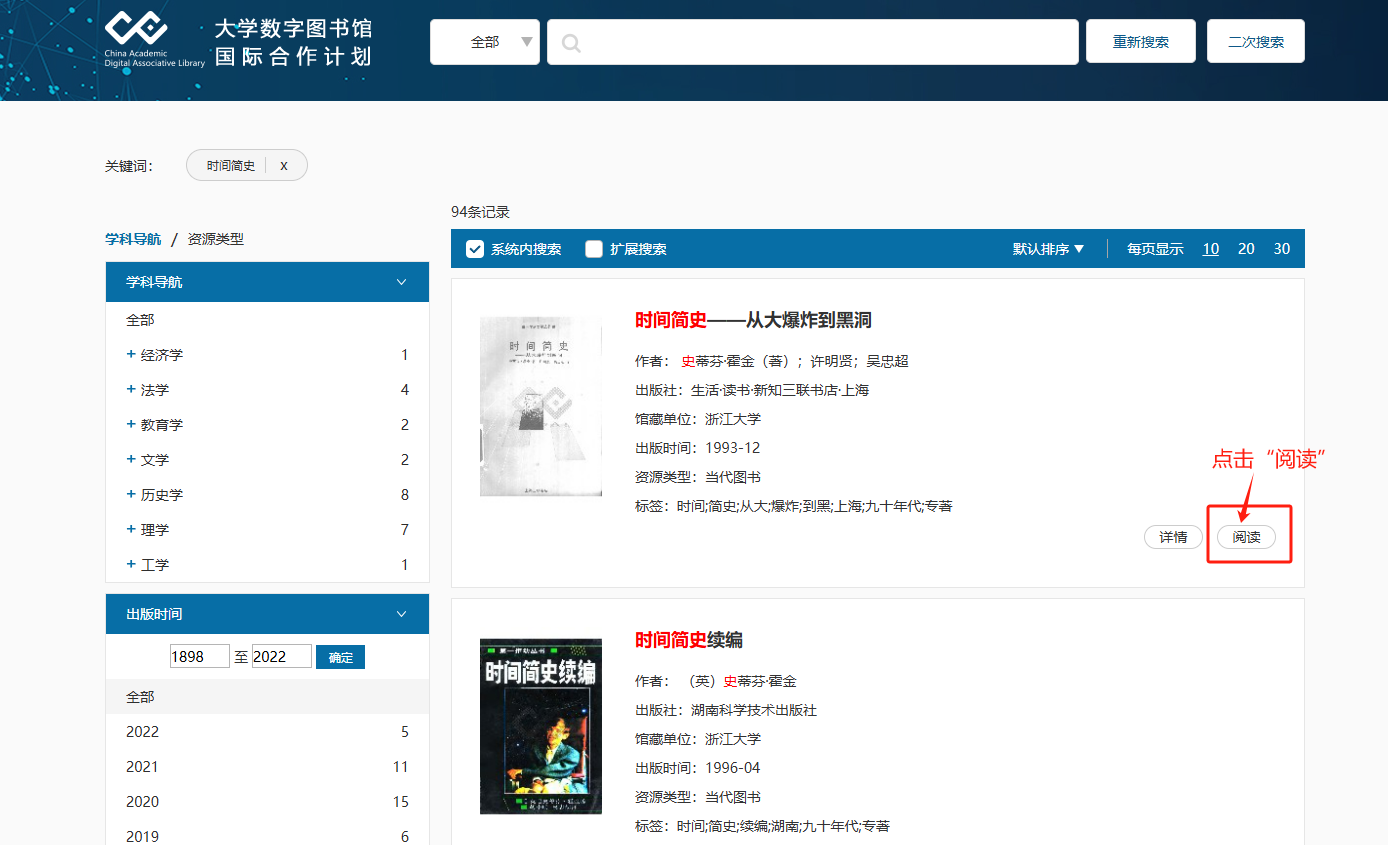Expand the 经济学 plus icon

(131, 355)
